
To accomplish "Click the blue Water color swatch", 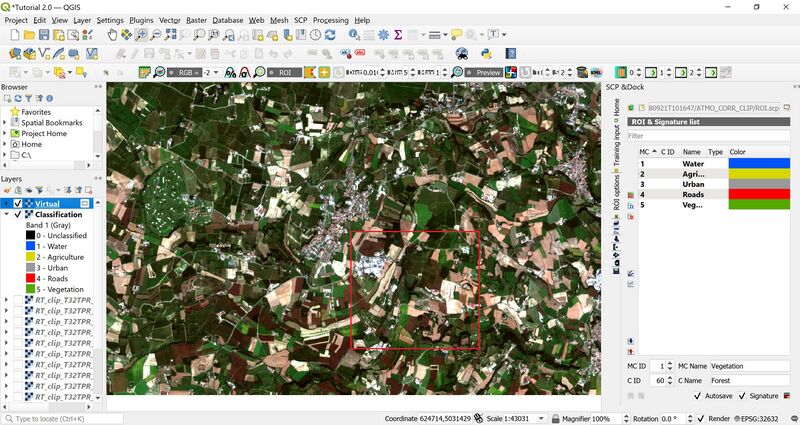I will (759, 163).
